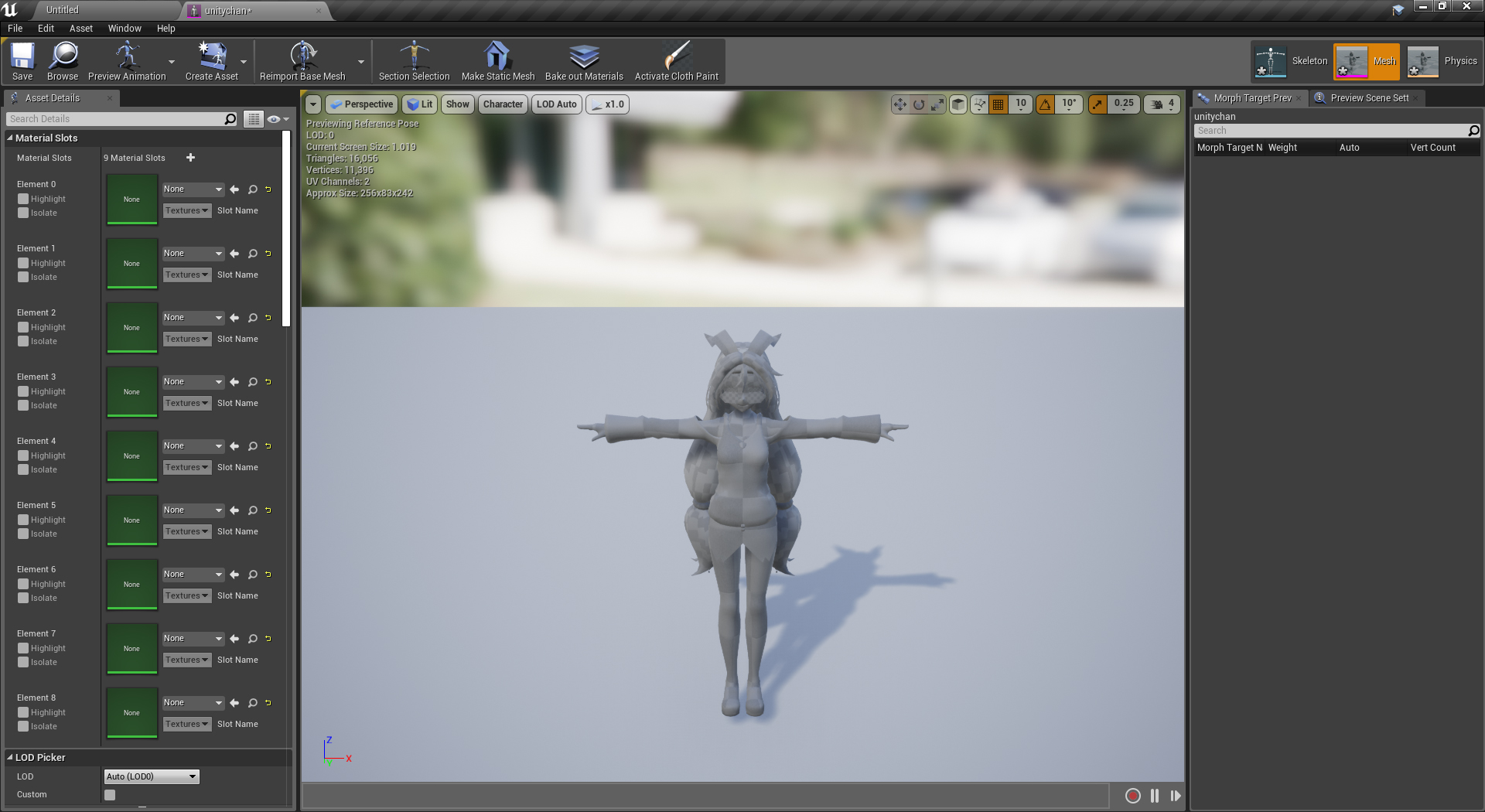
Task: Open Element 0 material None dropdown
Action: [193, 189]
